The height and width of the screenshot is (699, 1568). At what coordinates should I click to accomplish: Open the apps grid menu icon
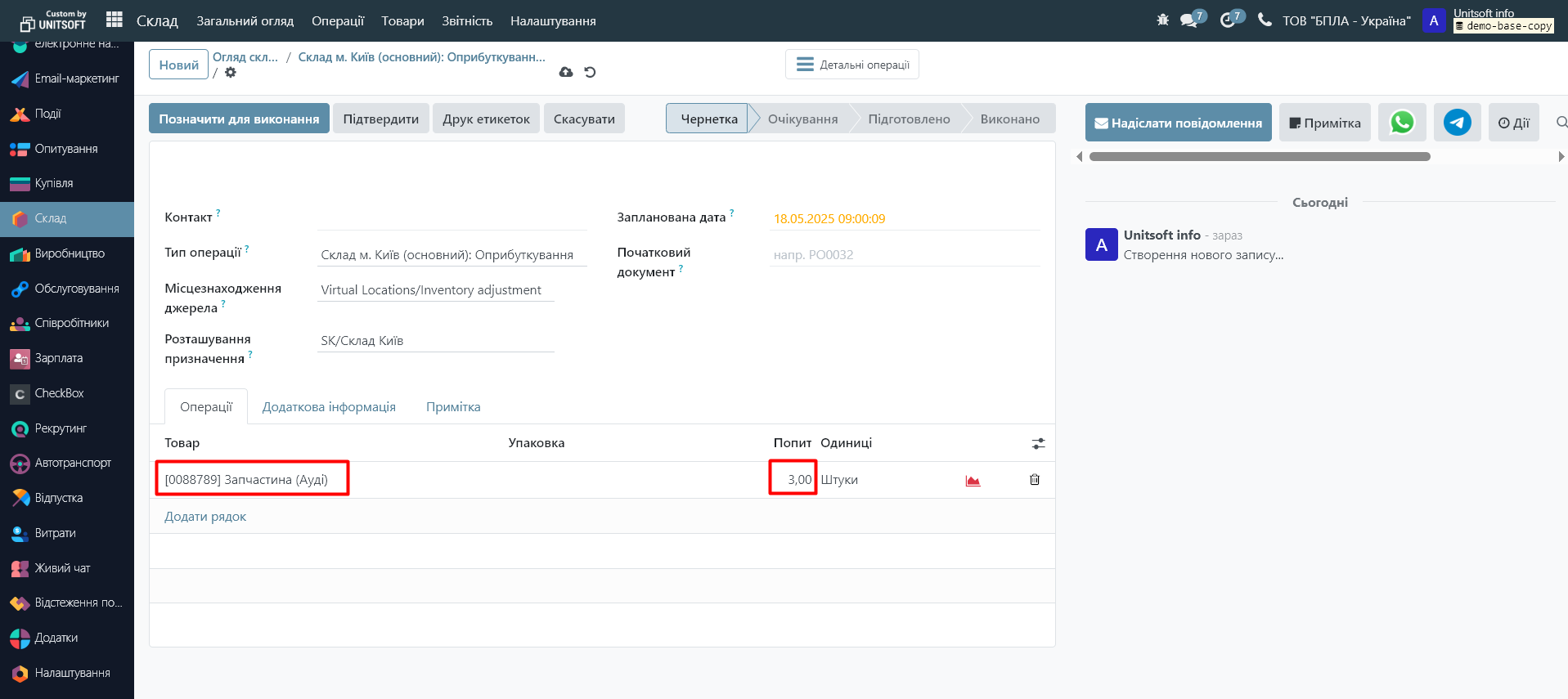115,20
